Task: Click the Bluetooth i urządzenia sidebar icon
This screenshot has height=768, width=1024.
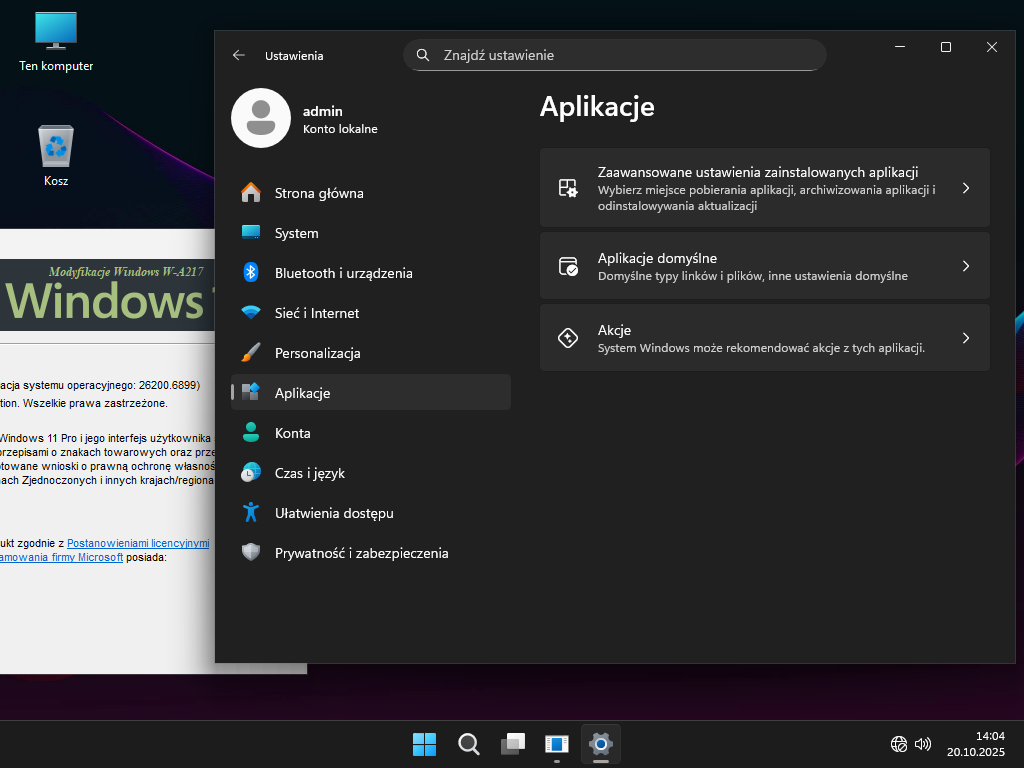Action: pos(251,273)
